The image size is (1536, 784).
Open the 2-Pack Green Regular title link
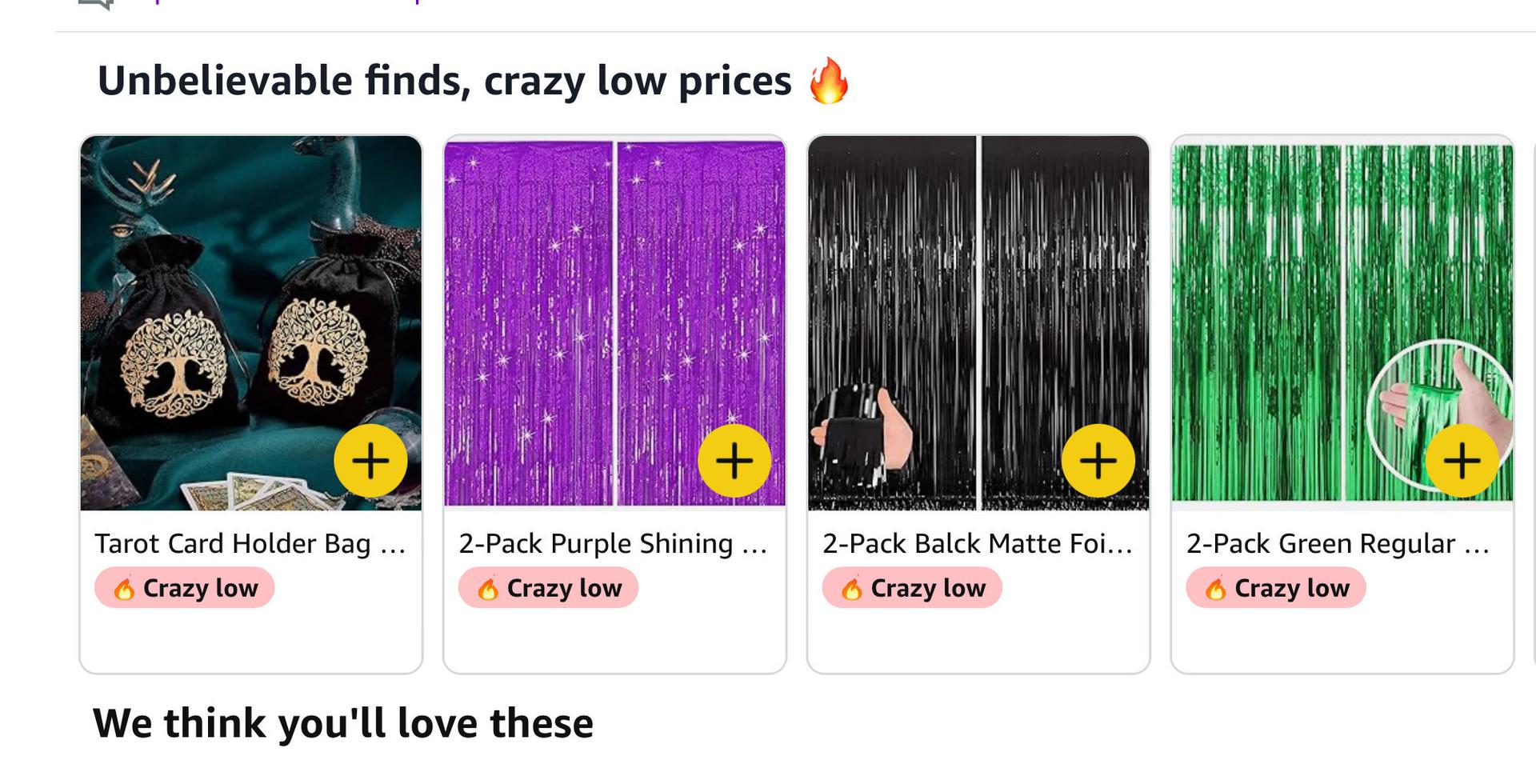click(x=1338, y=544)
